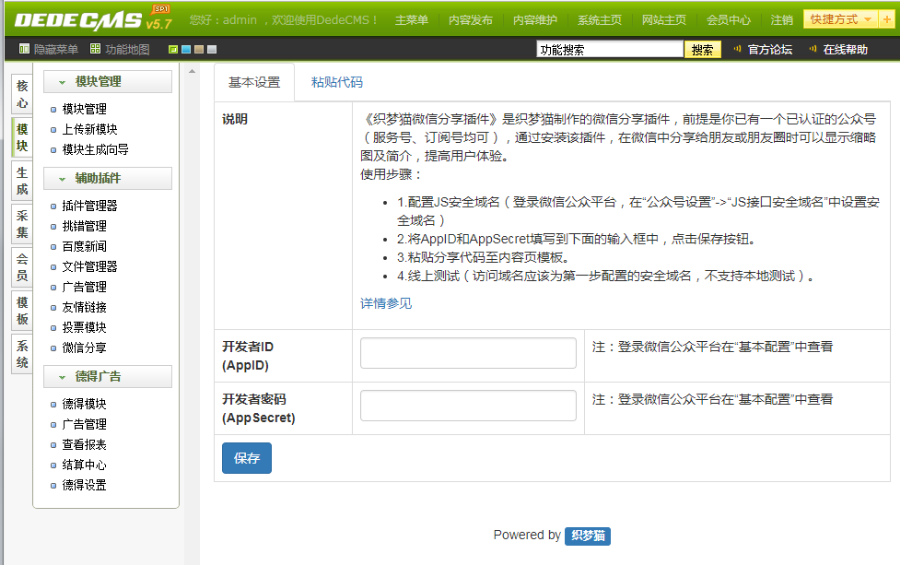Open 插件管理器
Viewport: 900px width, 565px height.
(x=90, y=206)
